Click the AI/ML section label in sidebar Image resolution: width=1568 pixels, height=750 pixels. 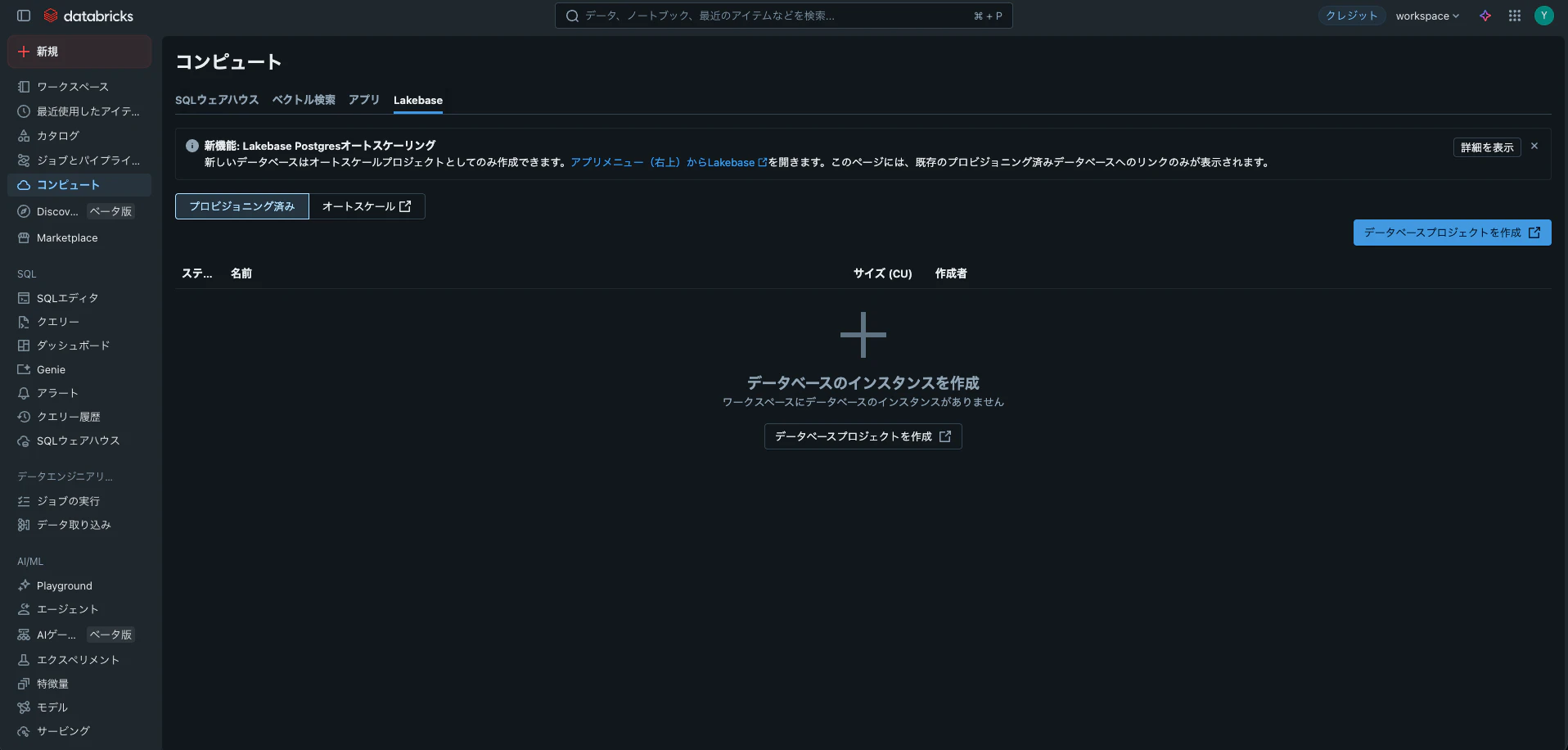(x=30, y=562)
